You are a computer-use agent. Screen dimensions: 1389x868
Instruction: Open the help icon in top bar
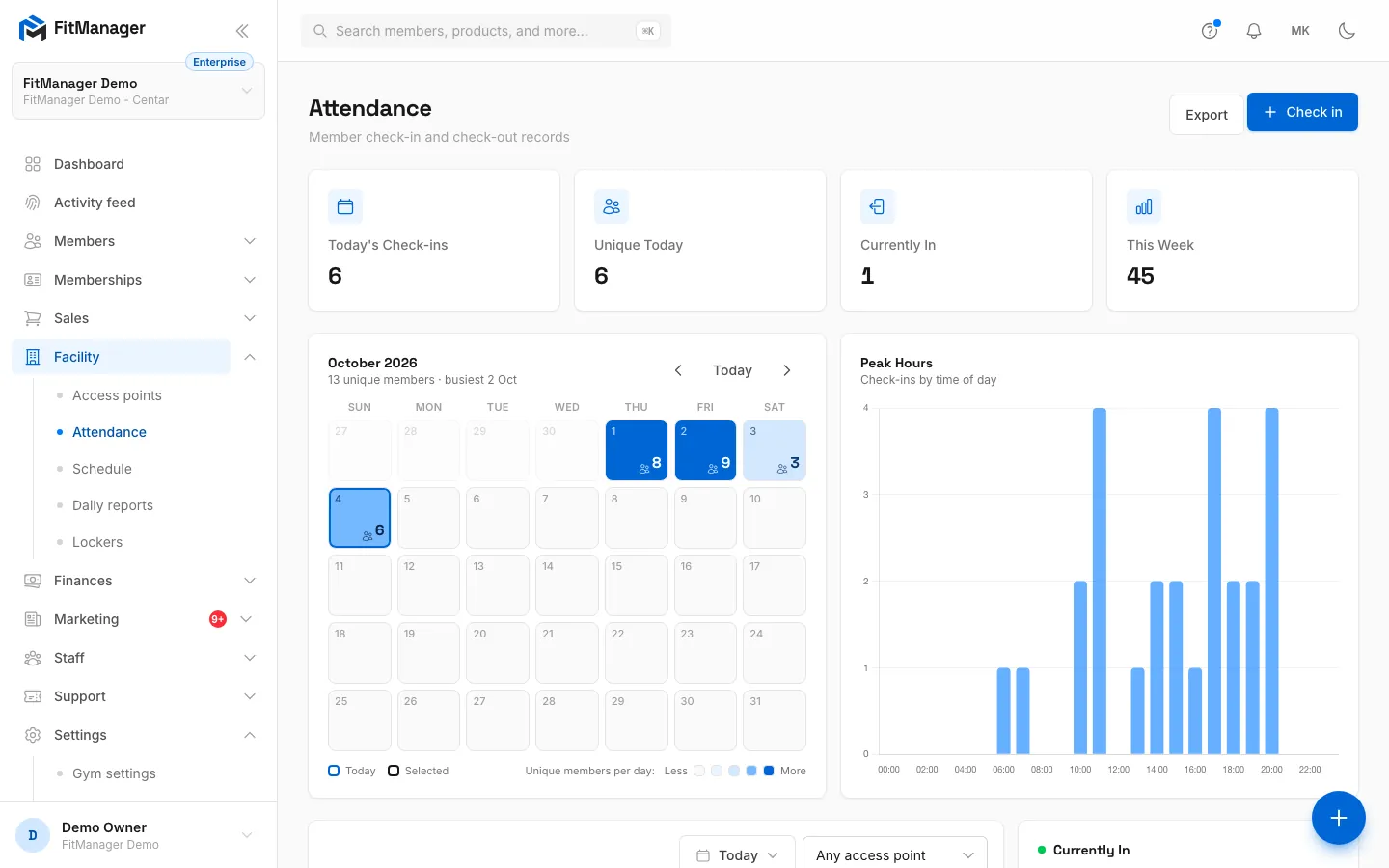[1210, 31]
